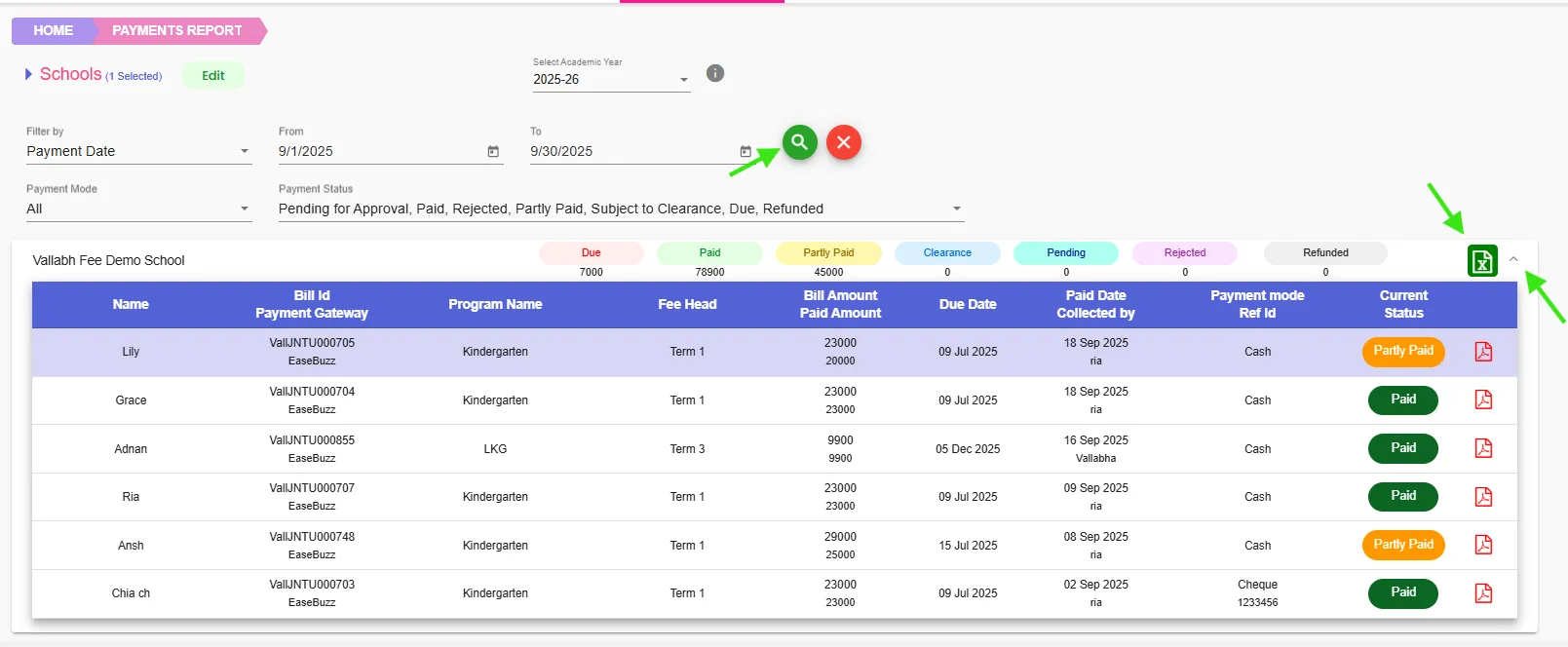Click the Name column header
This screenshot has height=647, width=1568.
131,304
